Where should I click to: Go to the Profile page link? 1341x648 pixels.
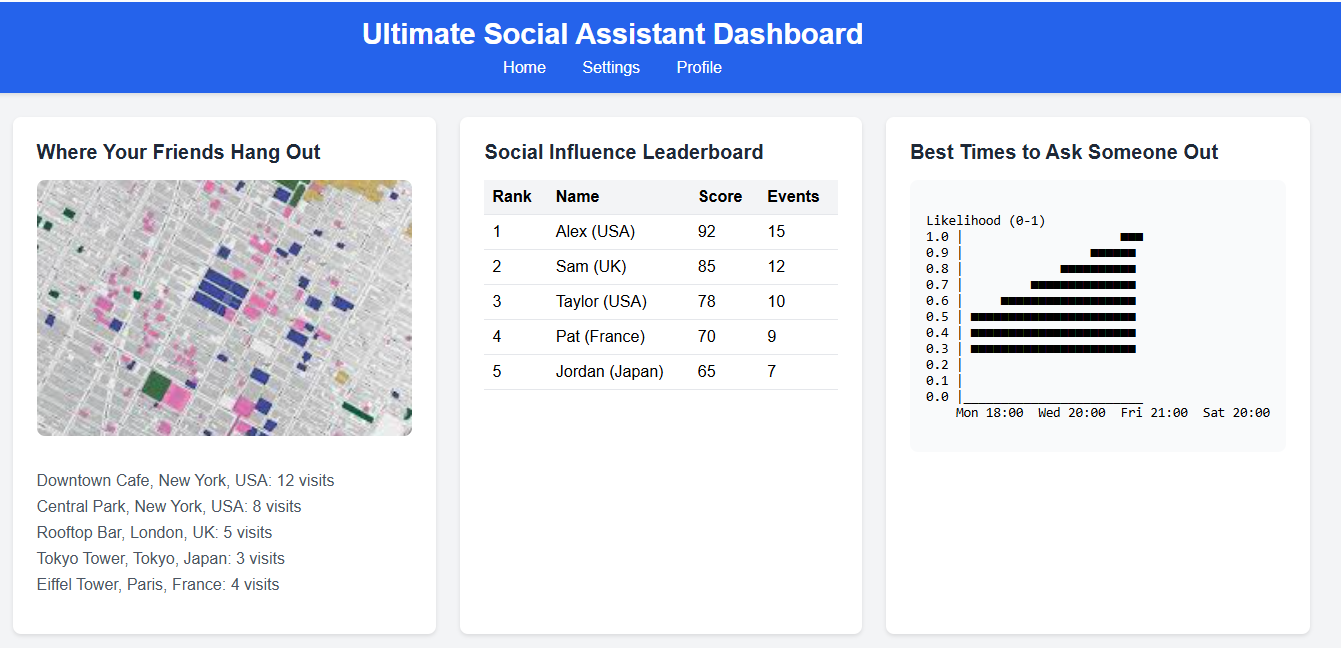[699, 68]
